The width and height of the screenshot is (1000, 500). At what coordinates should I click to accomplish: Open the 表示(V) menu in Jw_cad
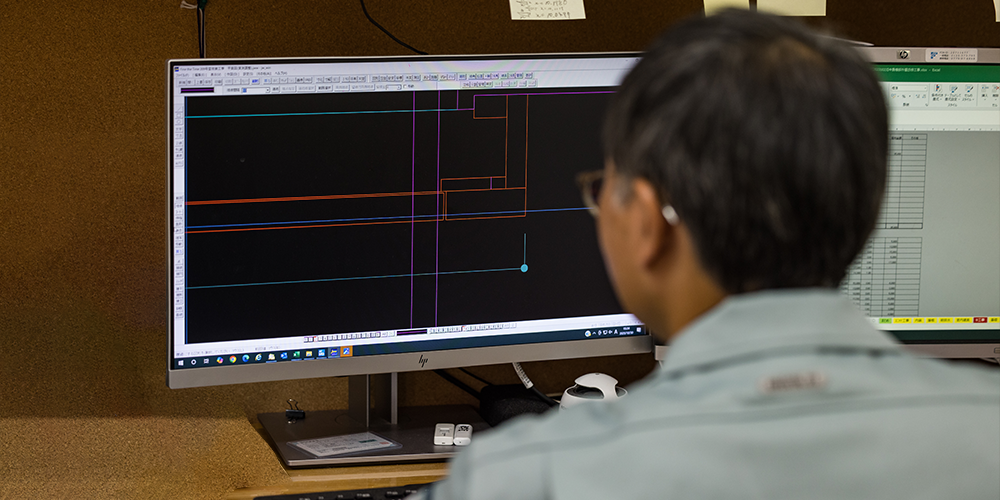coord(216,74)
